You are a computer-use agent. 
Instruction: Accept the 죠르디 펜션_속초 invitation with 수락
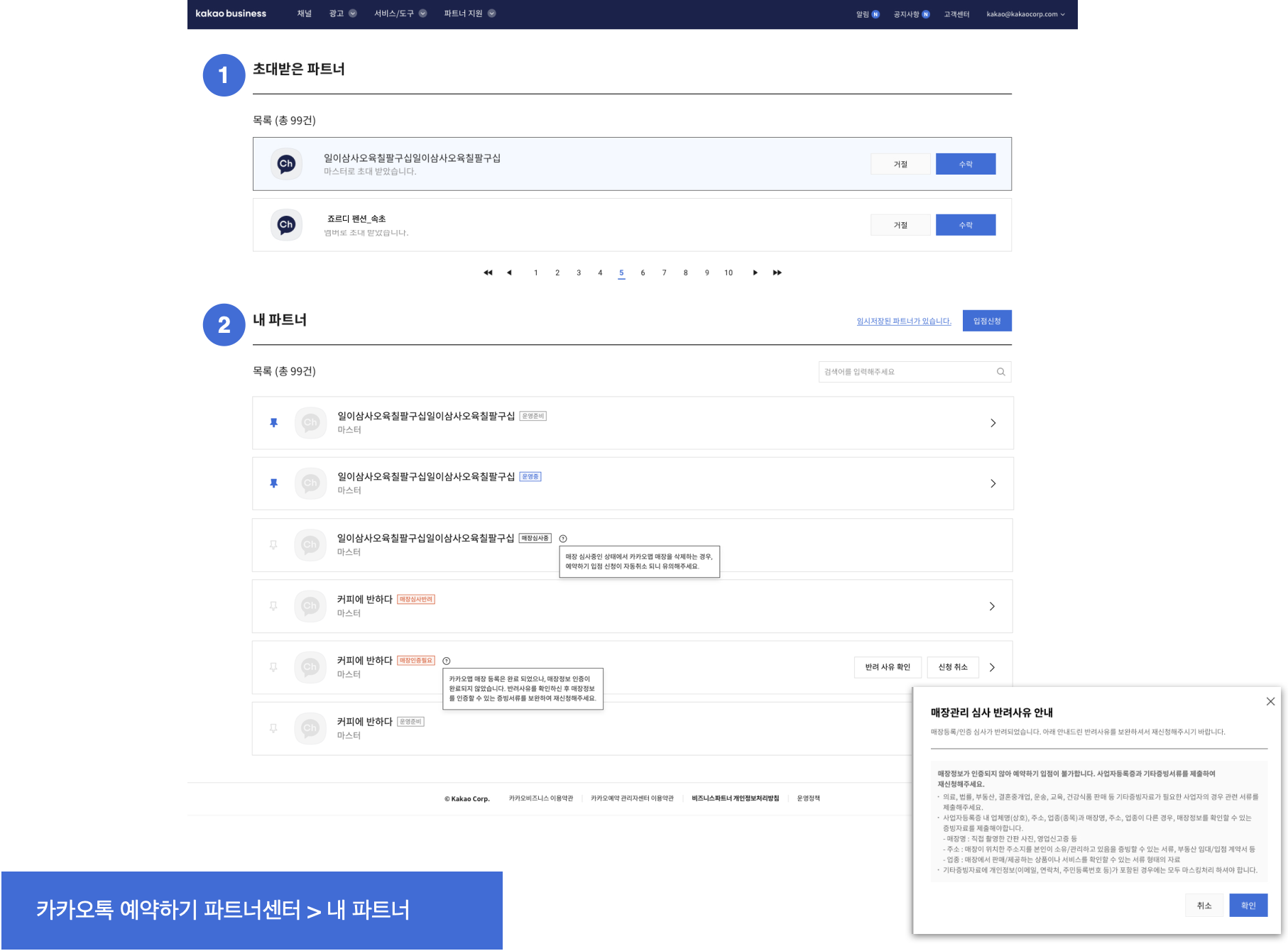(x=965, y=225)
